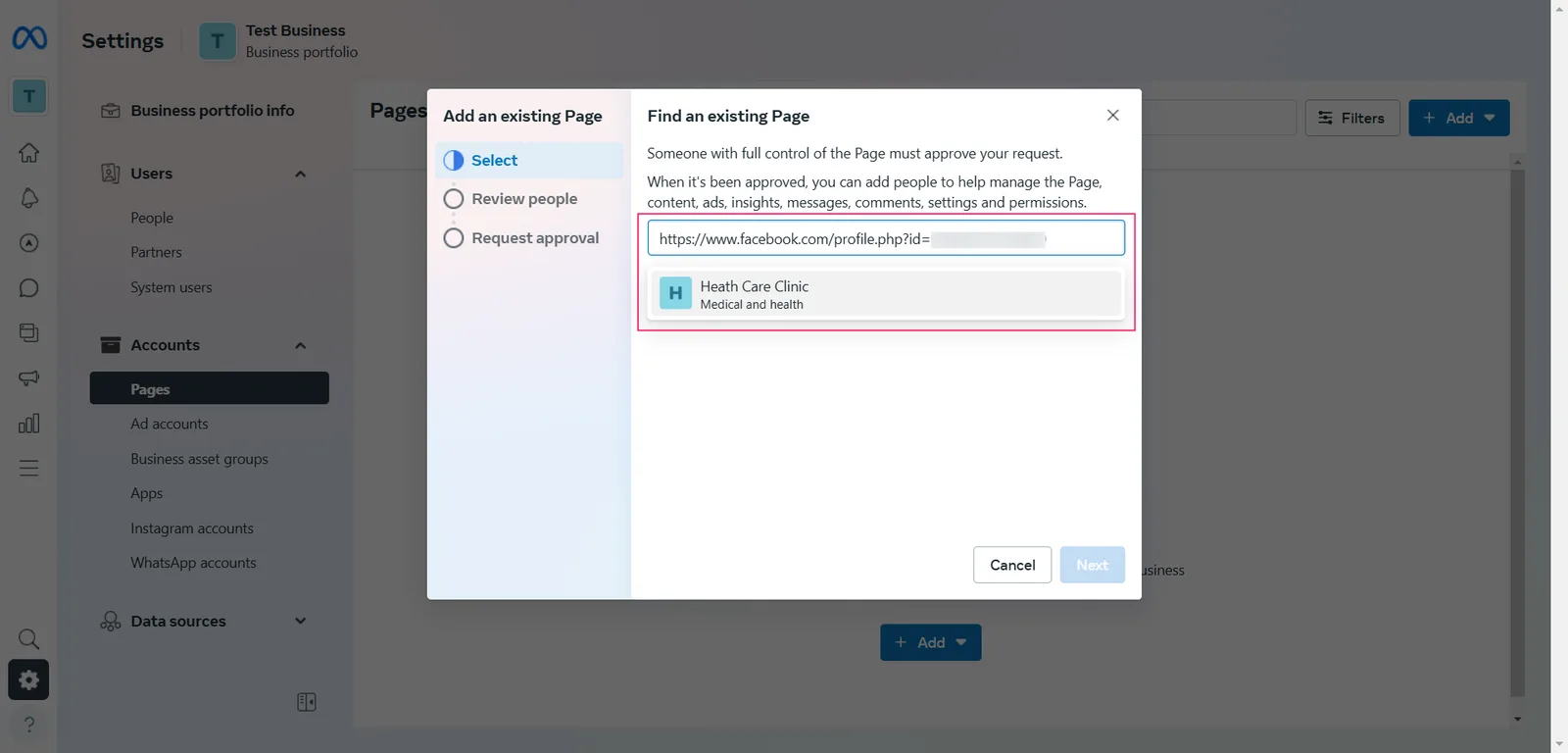Viewport: 1568px width, 753px height.
Task: Open WhatsApp accounts
Action: tap(194, 563)
